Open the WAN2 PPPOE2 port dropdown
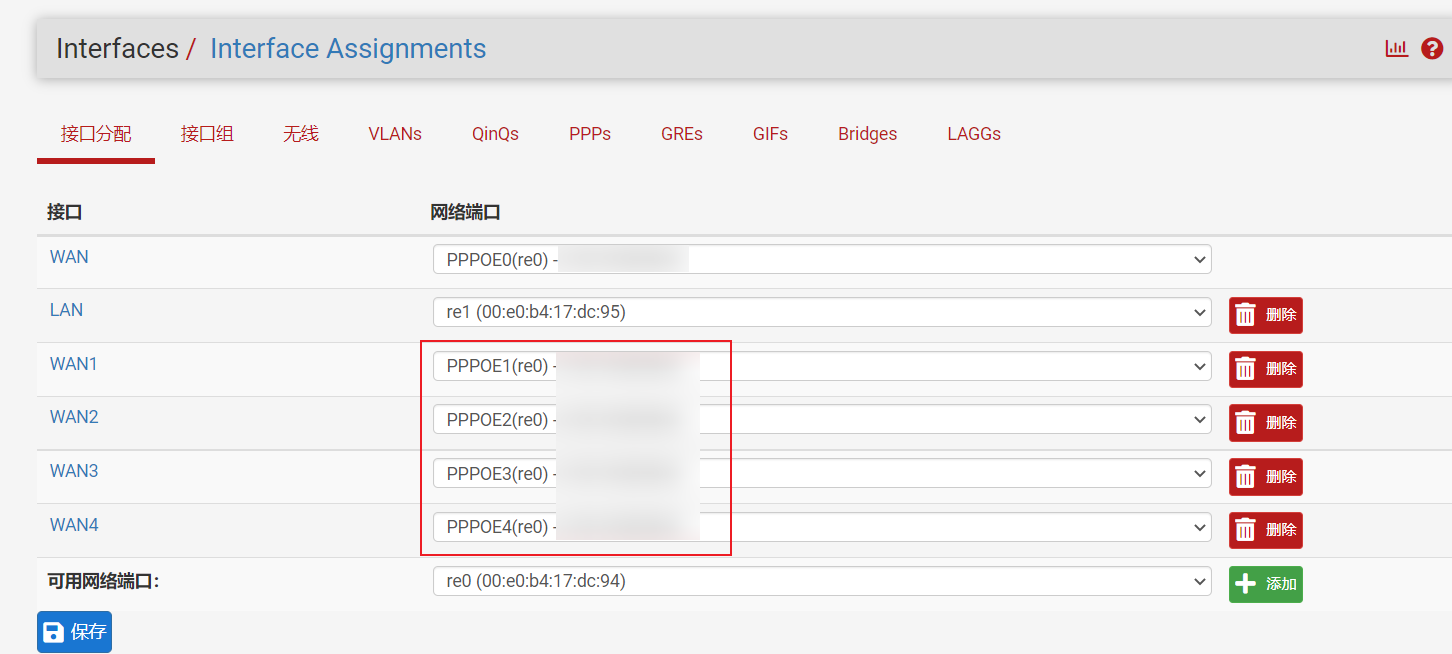This screenshot has width=1452, height=654. pyautogui.click(x=822, y=420)
